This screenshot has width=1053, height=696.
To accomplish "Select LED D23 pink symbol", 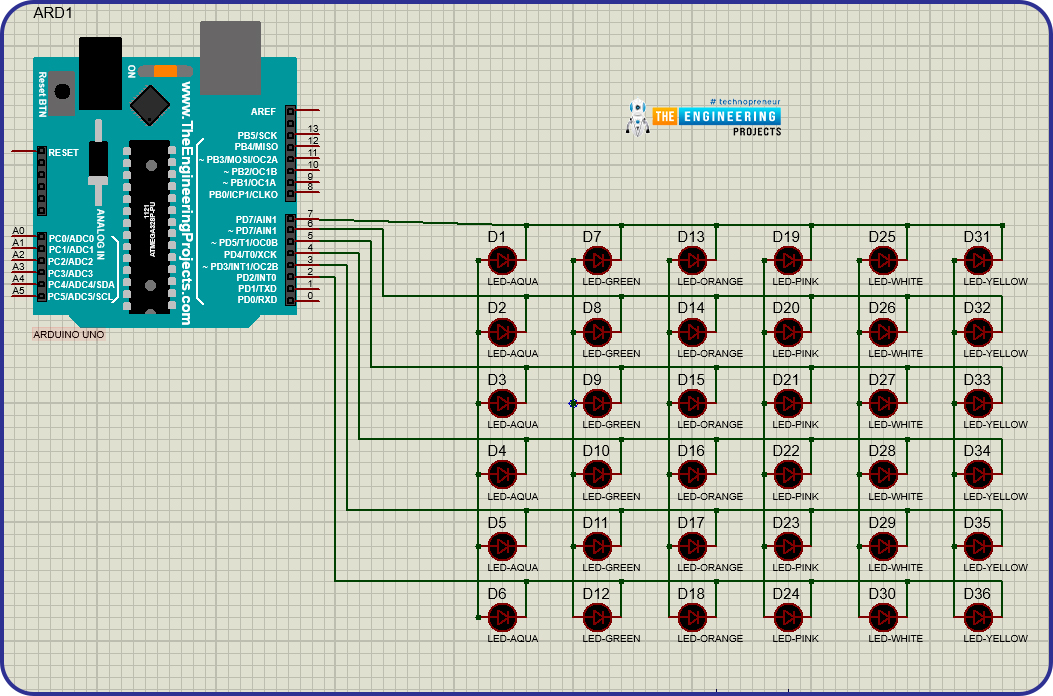I will click(788, 546).
